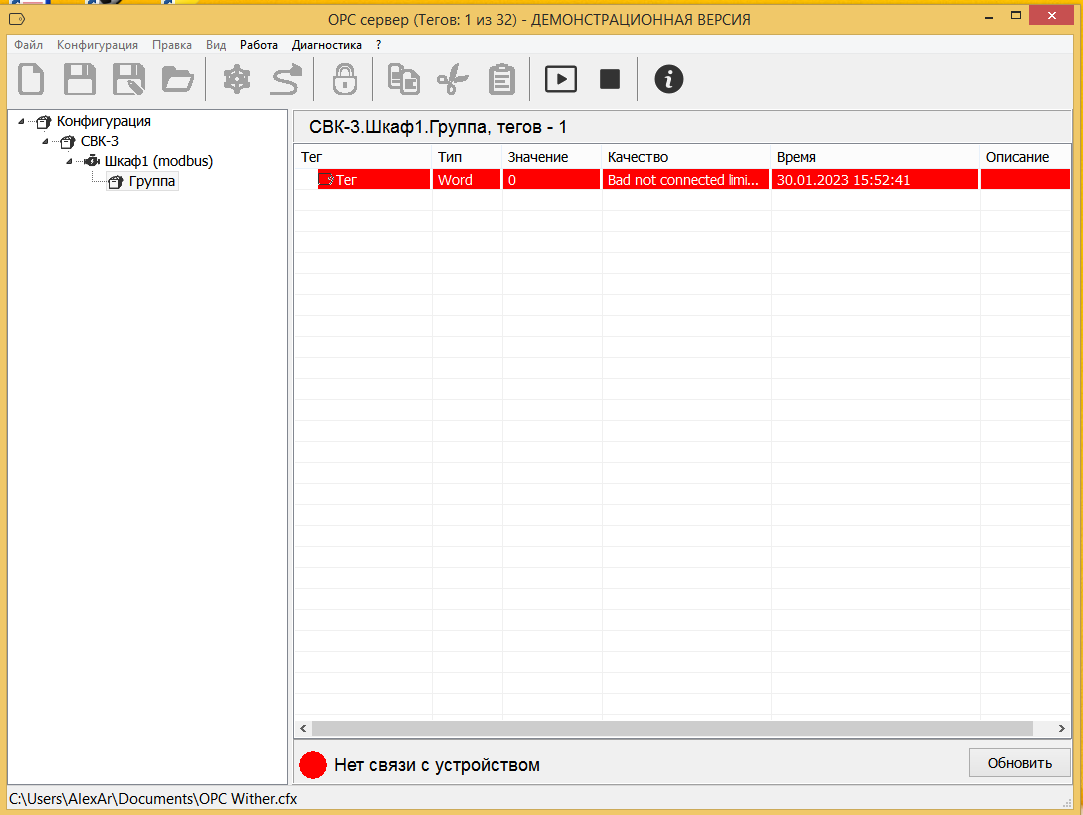Click the horizontal scrollbar right arrow
This screenshot has height=815, width=1083.
click(1062, 729)
